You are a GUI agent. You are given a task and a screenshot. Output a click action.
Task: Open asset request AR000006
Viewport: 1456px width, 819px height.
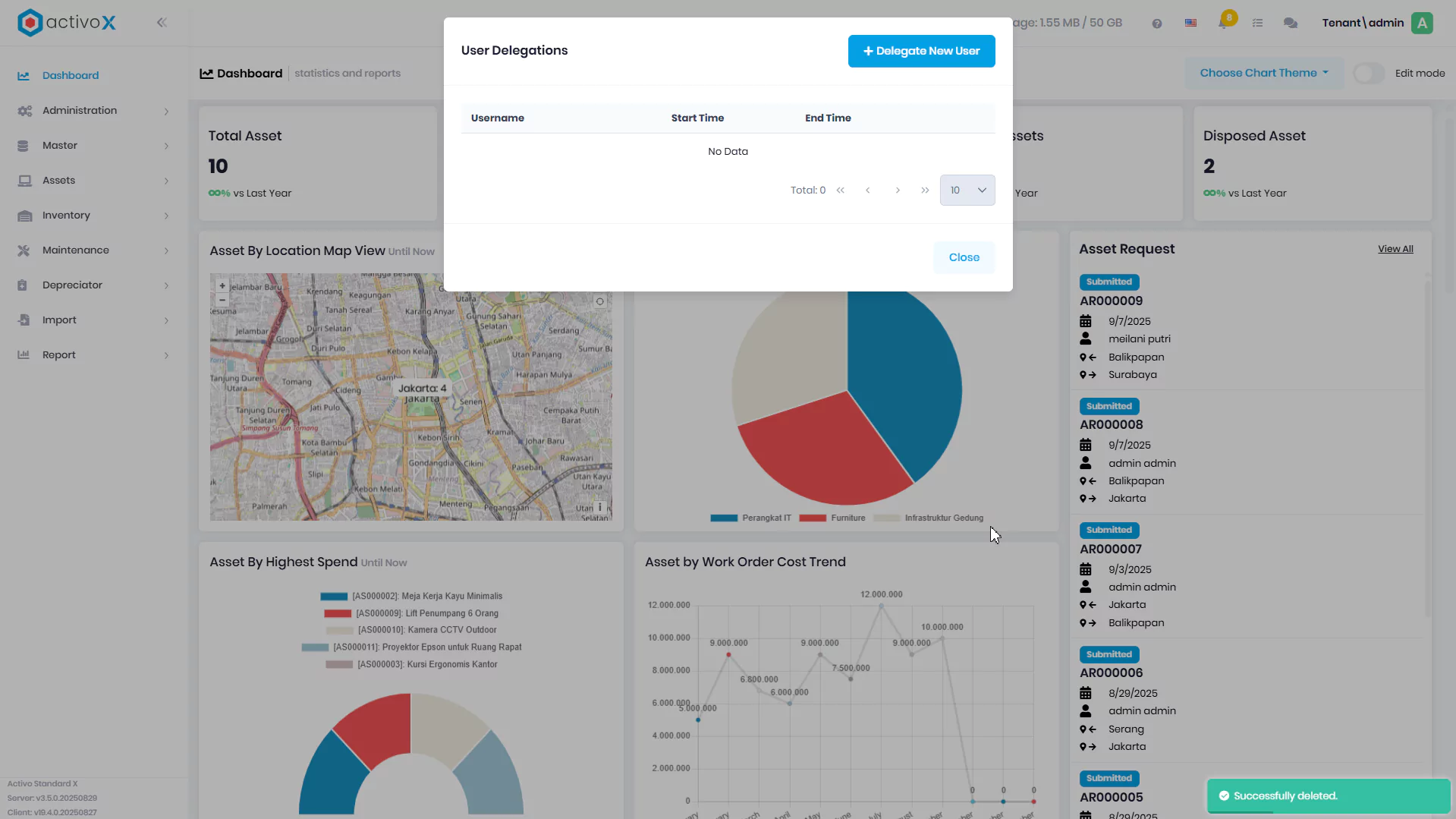click(x=1111, y=673)
